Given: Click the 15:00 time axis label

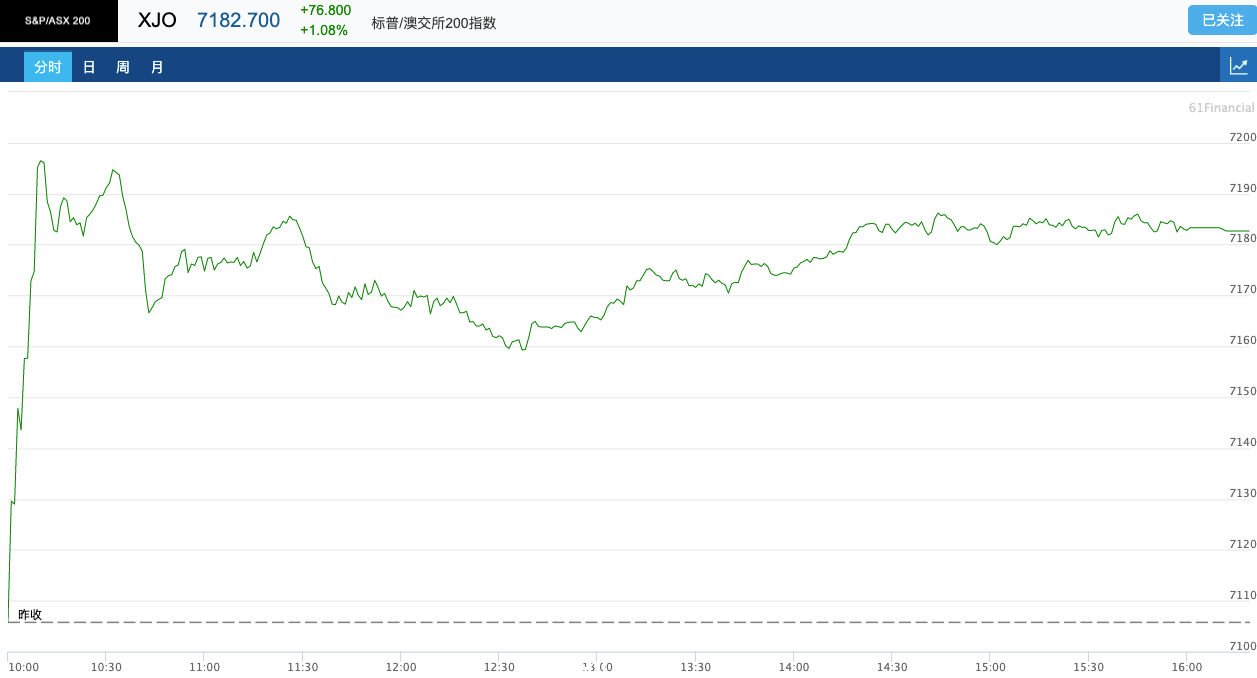Looking at the screenshot, I should click(x=989, y=667).
